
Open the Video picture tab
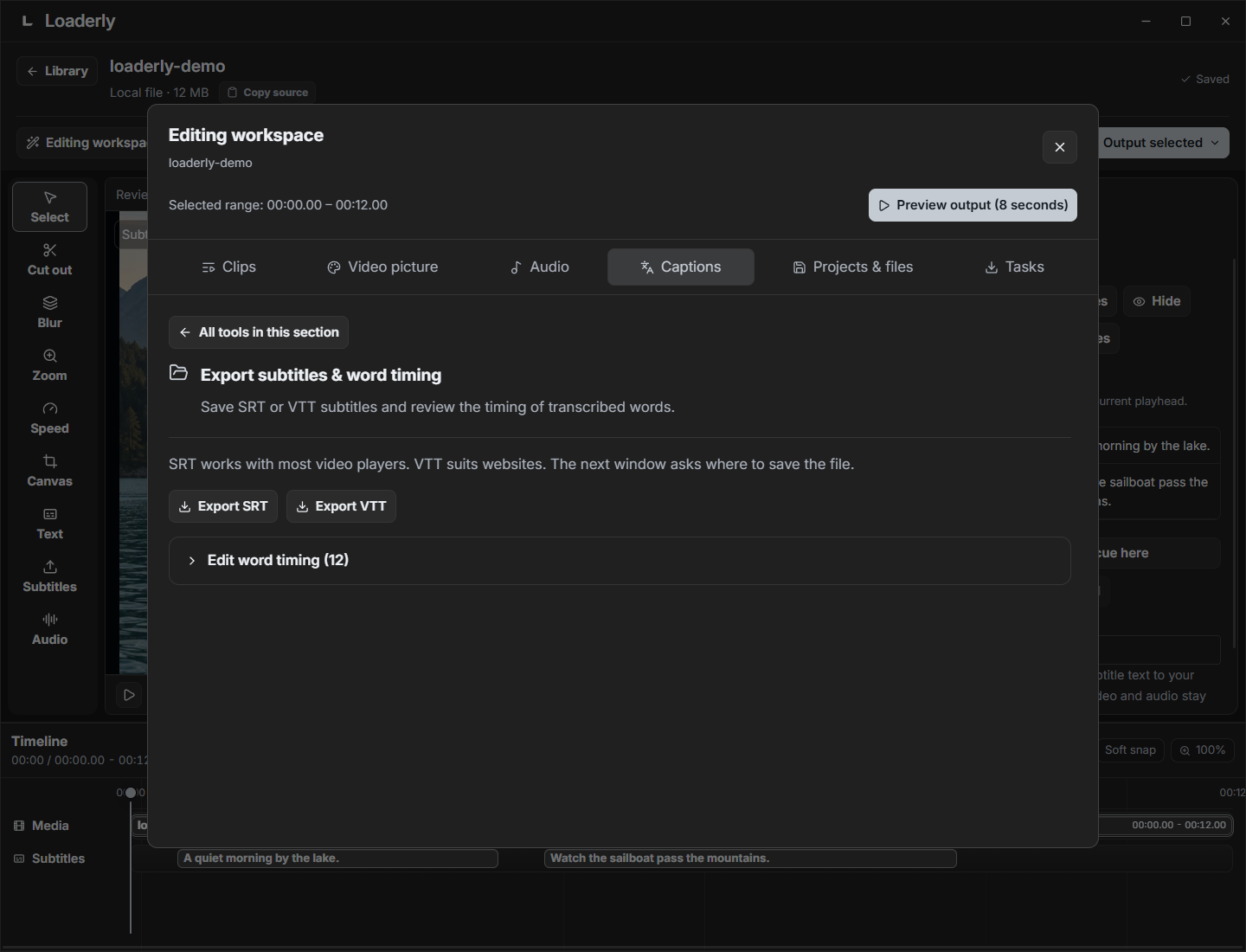(x=382, y=267)
